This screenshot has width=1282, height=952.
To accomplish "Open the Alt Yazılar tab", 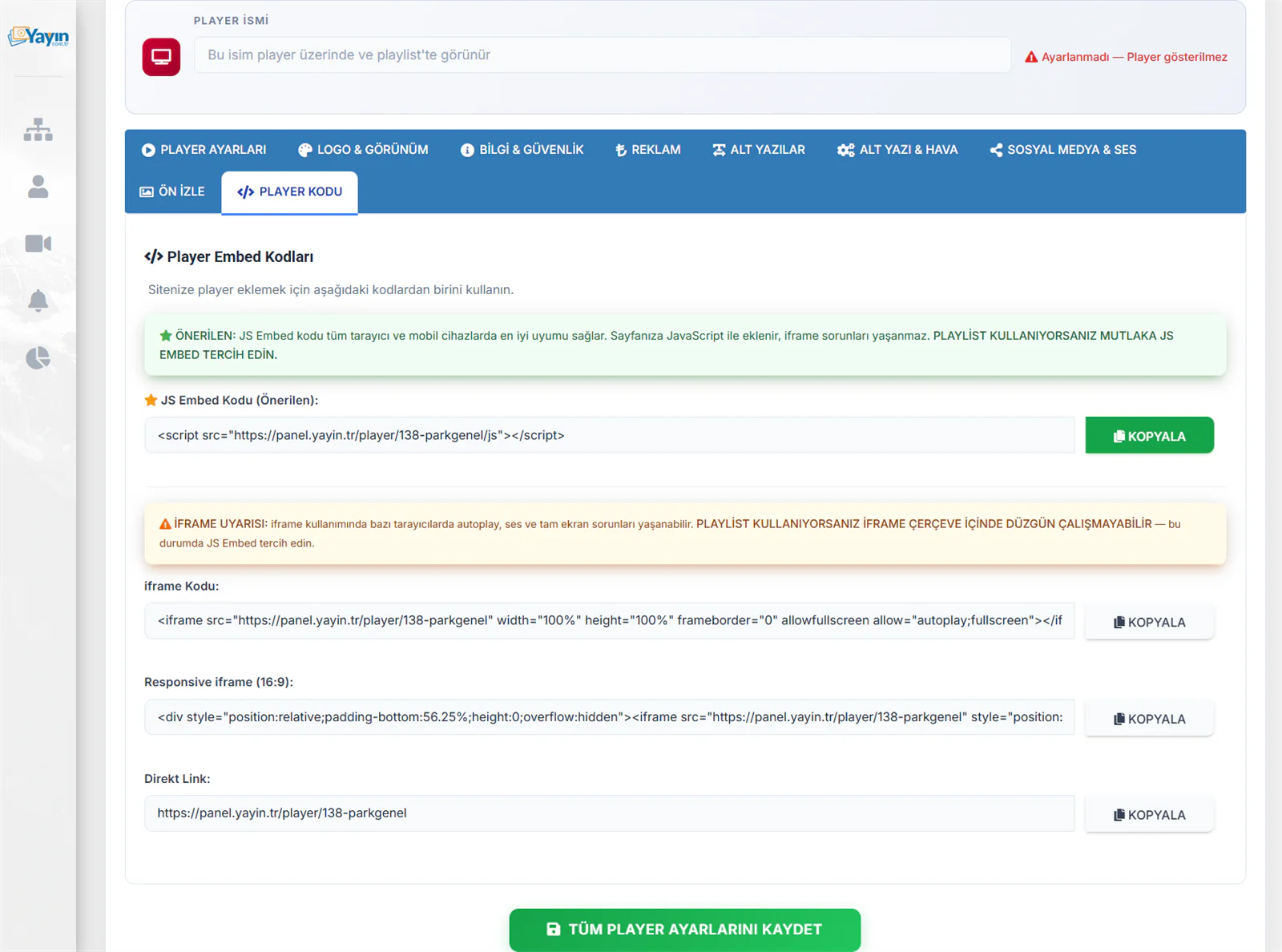I will (x=758, y=150).
